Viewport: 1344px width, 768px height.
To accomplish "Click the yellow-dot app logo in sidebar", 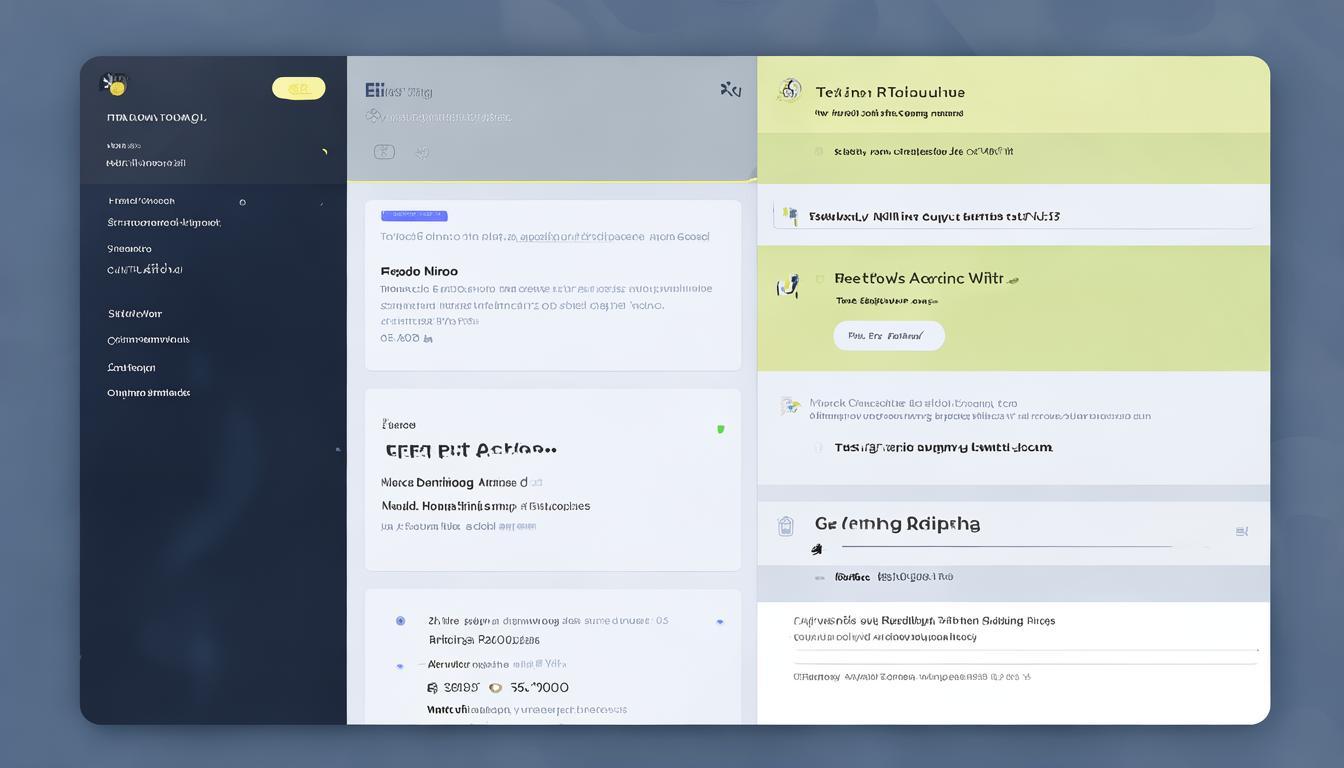I will pos(115,85).
